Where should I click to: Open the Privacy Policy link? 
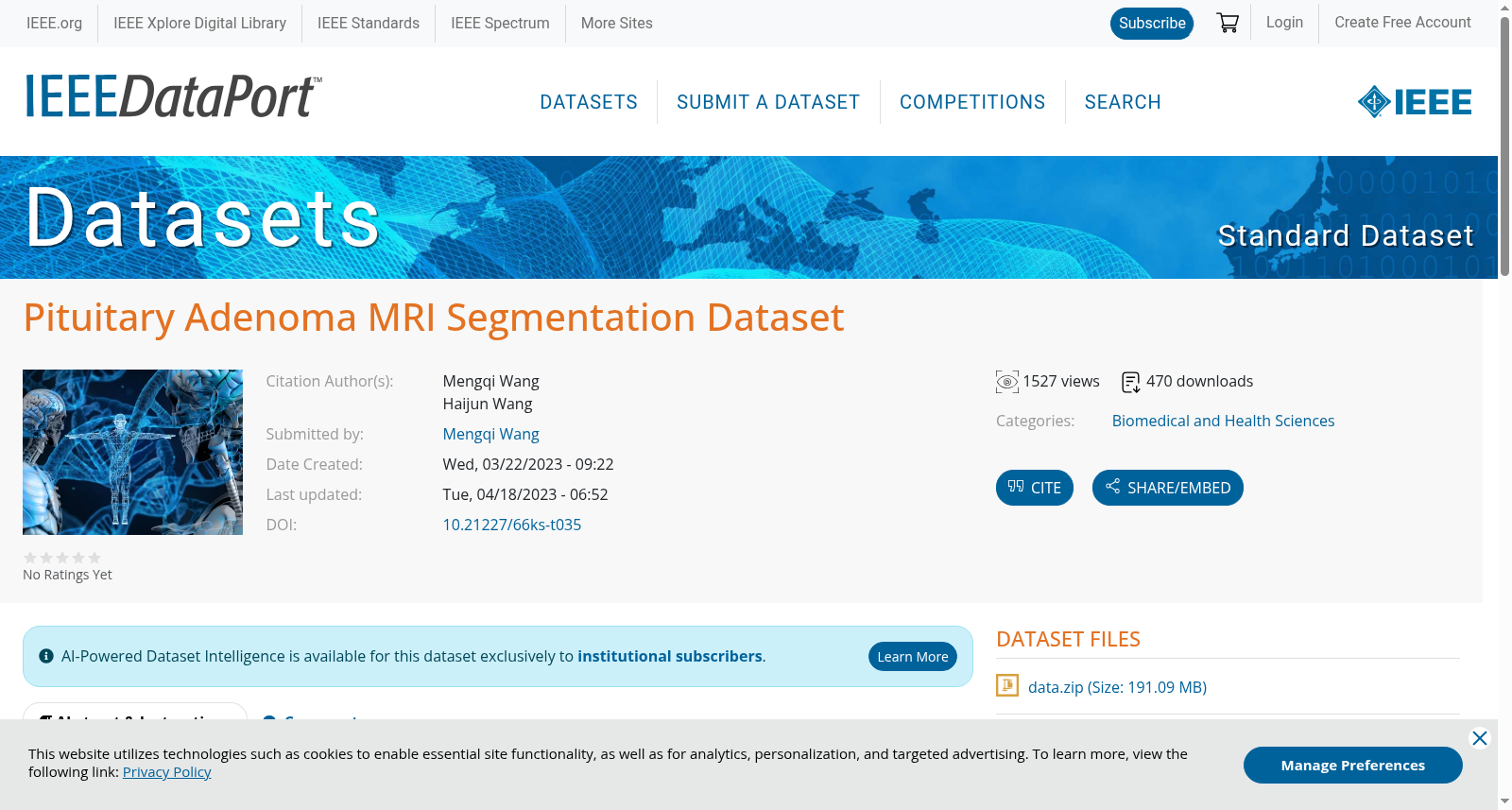coord(166,772)
